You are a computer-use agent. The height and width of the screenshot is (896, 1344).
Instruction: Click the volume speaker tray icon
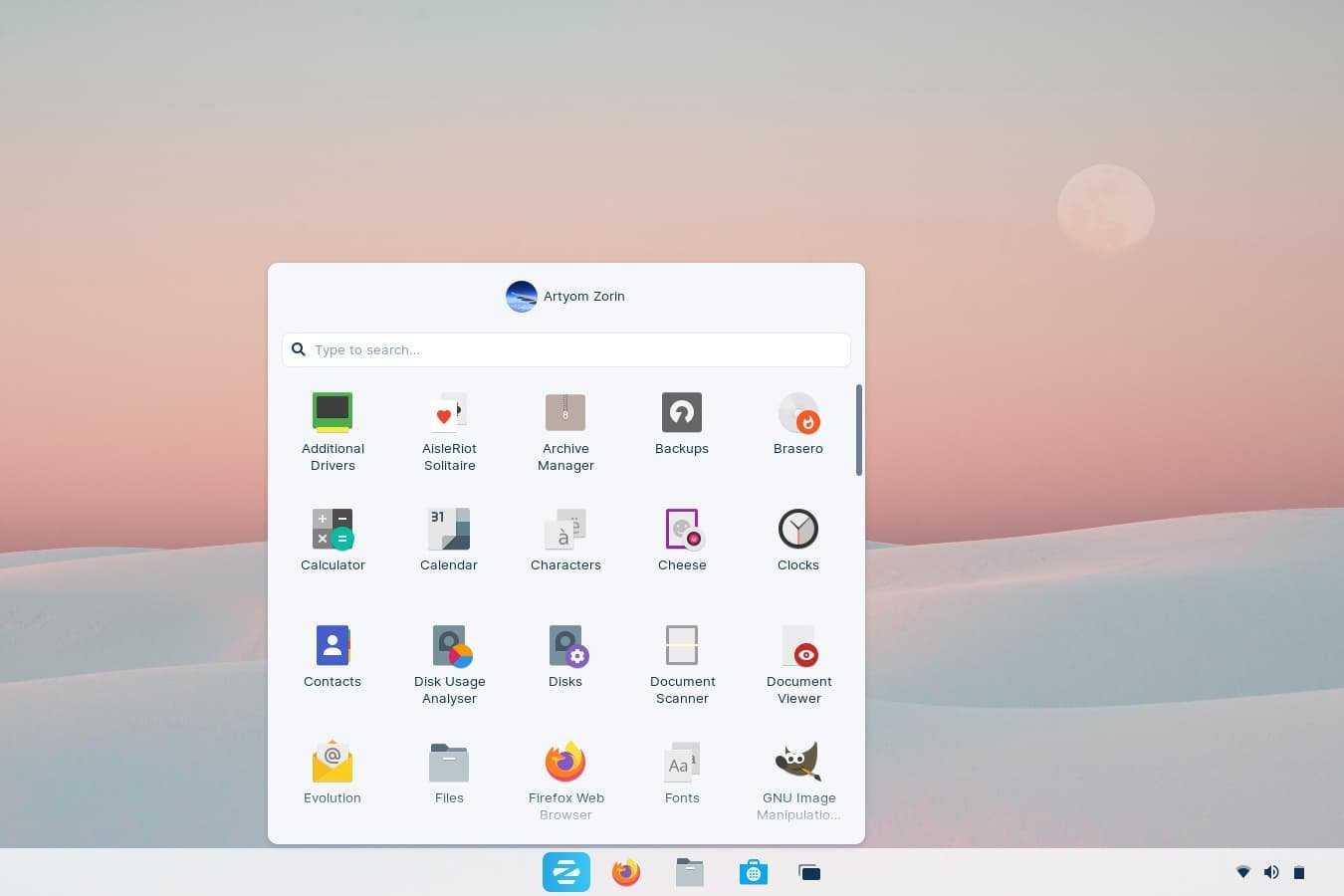pos(1271,872)
